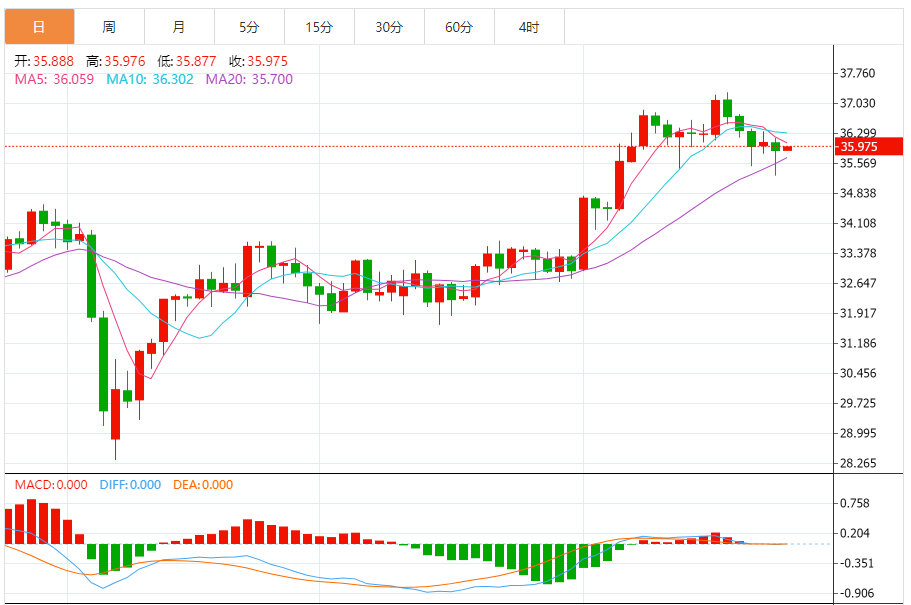Open the 30分 timeframe tab
This screenshot has width=911, height=605.
pos(389,27)
